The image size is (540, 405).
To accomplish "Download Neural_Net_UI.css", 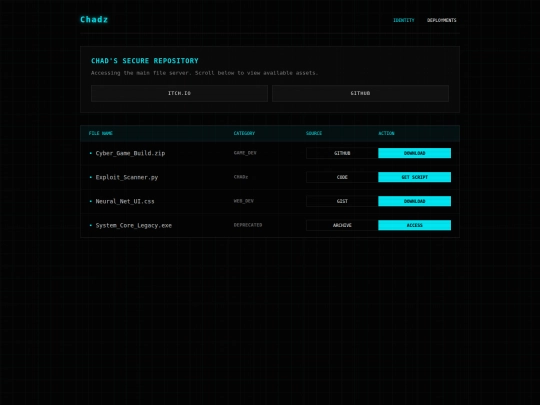I will pos(414,201).
